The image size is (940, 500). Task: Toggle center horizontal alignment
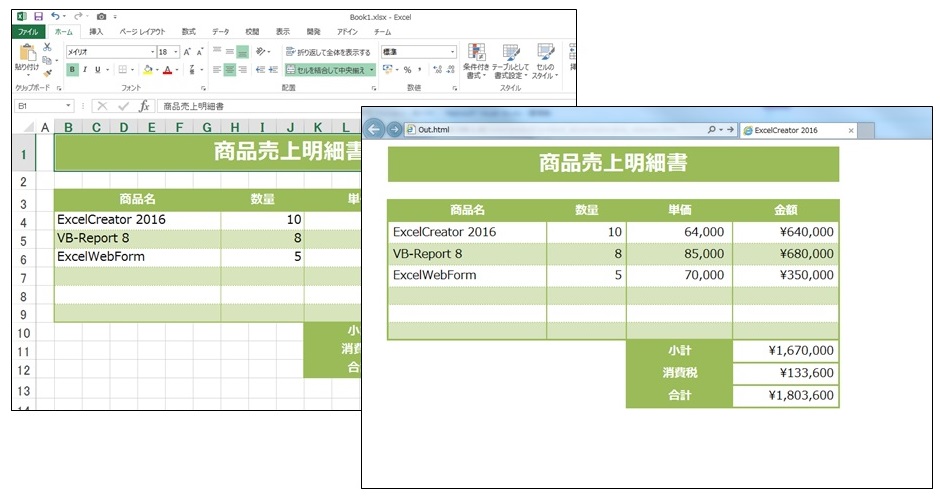tap(230, 70)
